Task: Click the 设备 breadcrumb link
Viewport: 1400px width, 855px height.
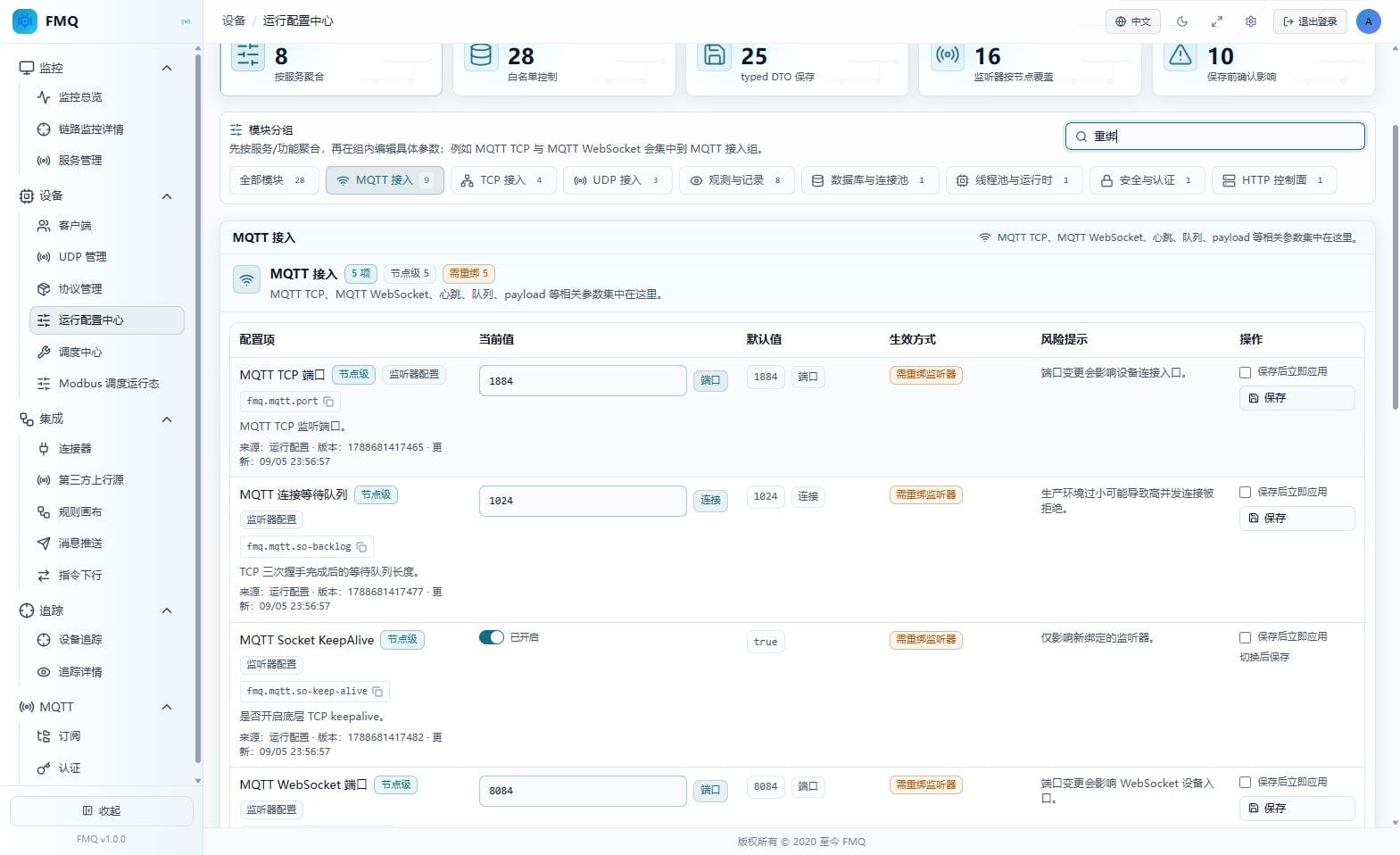Action: click(x=233, y=21)
